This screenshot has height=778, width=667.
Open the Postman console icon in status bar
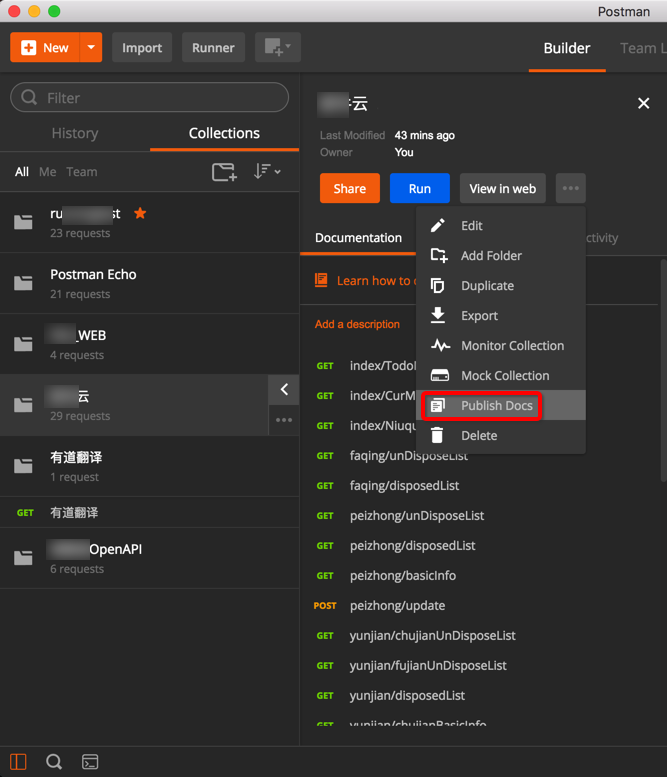coord(90,762)
